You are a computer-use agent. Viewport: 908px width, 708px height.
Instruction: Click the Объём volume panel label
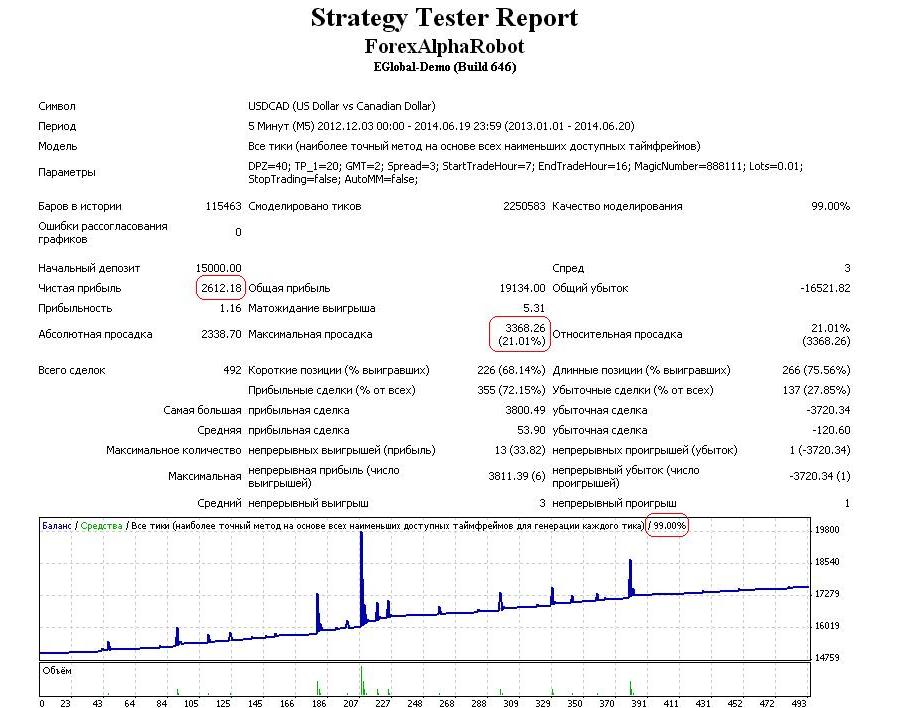pos(57,670)
